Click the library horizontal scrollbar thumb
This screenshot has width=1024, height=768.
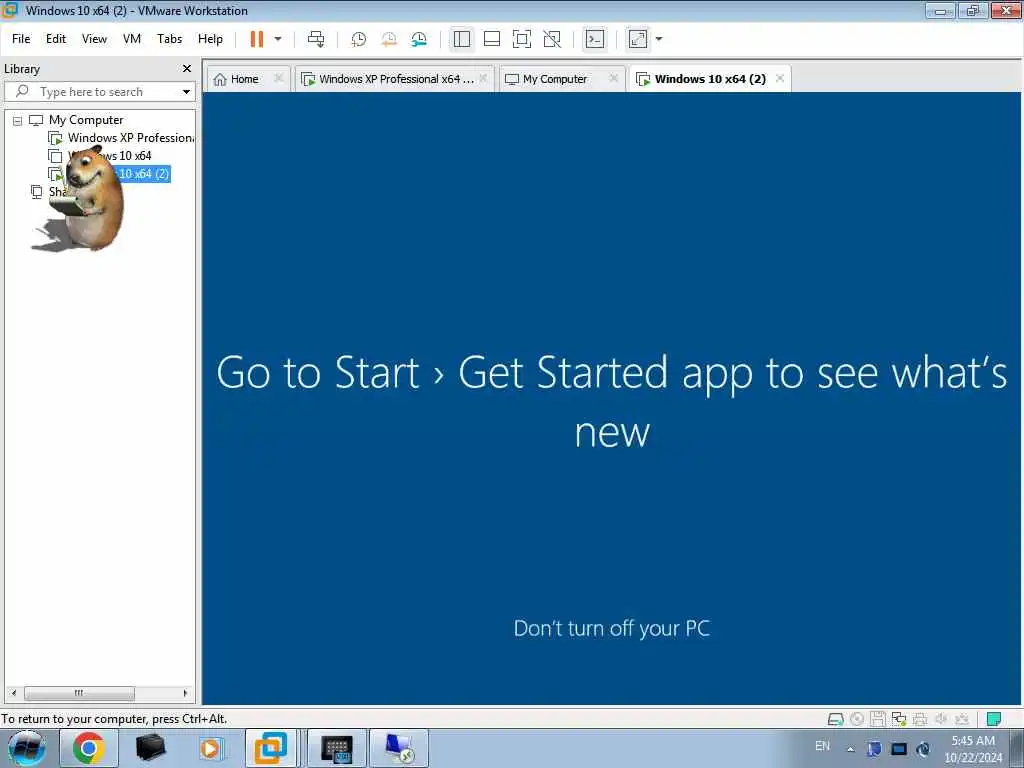[x=79, y=693]
